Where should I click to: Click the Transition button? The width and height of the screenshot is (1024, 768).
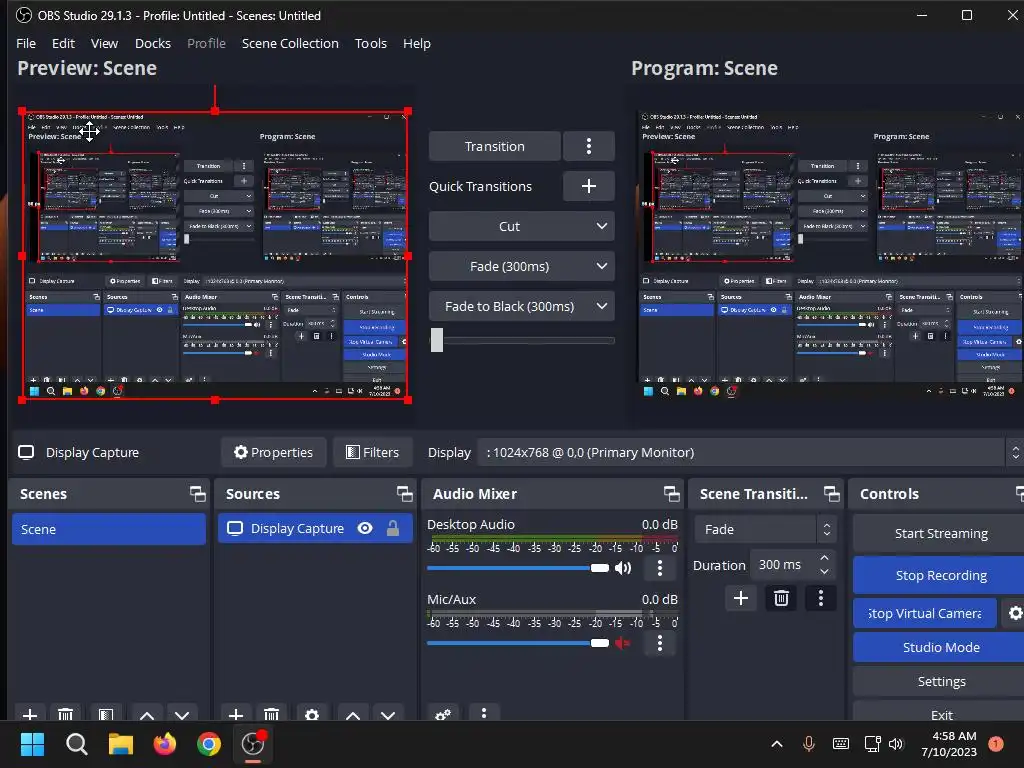(x=494, y=146)
